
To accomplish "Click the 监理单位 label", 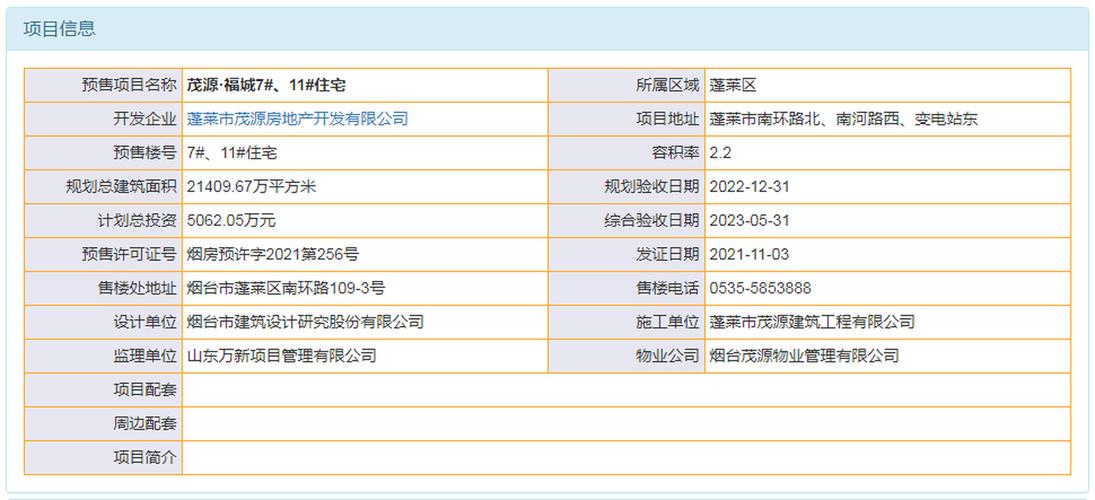I will click(145, 355).
